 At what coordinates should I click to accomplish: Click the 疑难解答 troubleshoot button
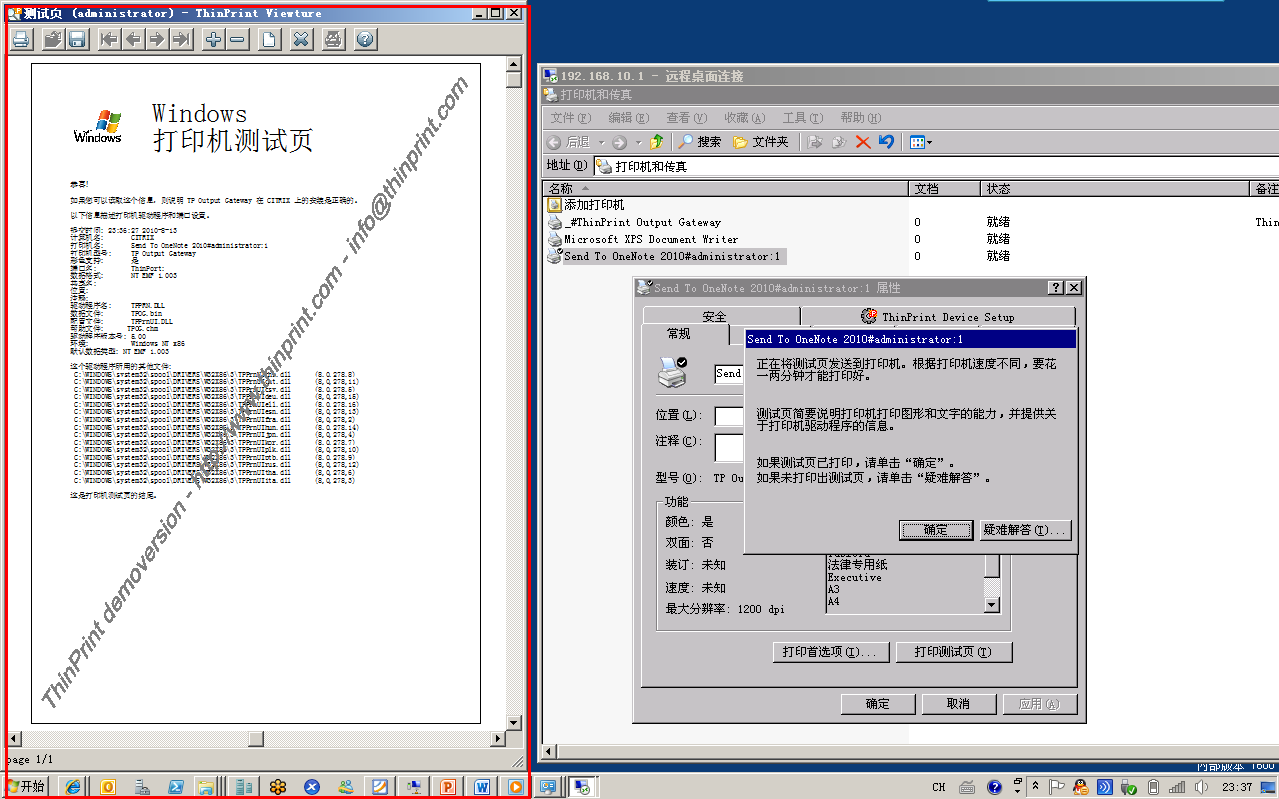pyautogui.click(x=1024, y=530)
